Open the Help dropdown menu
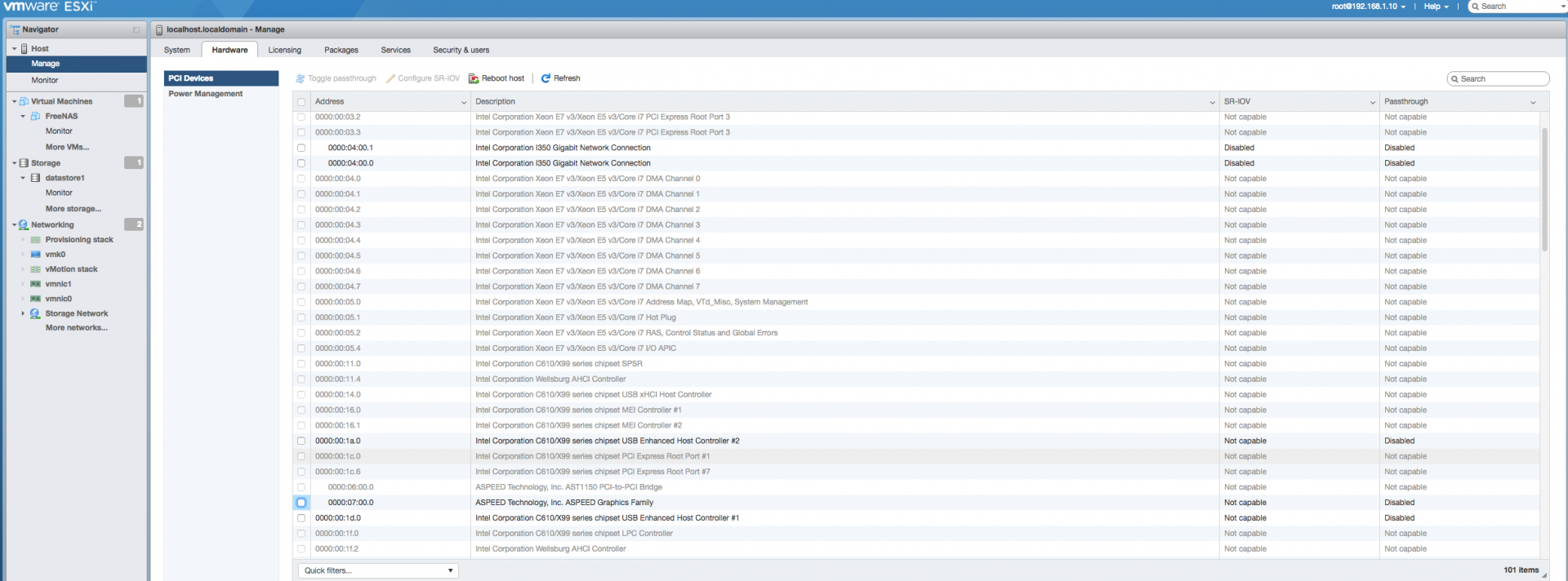The height and width of the screenshot is (581, 1568). [1437, 7]
